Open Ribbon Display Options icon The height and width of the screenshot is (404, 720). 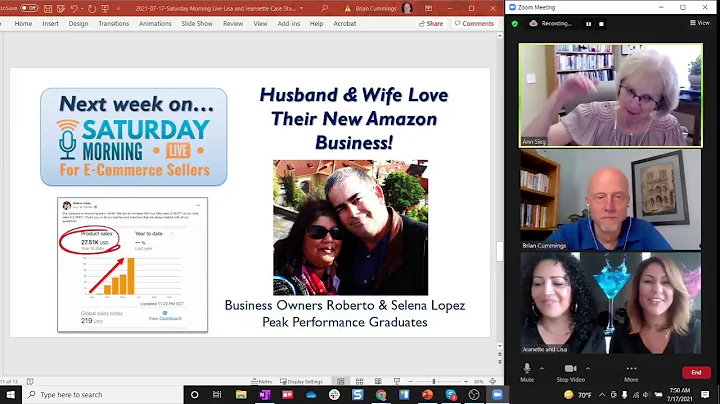pos(428,8)
